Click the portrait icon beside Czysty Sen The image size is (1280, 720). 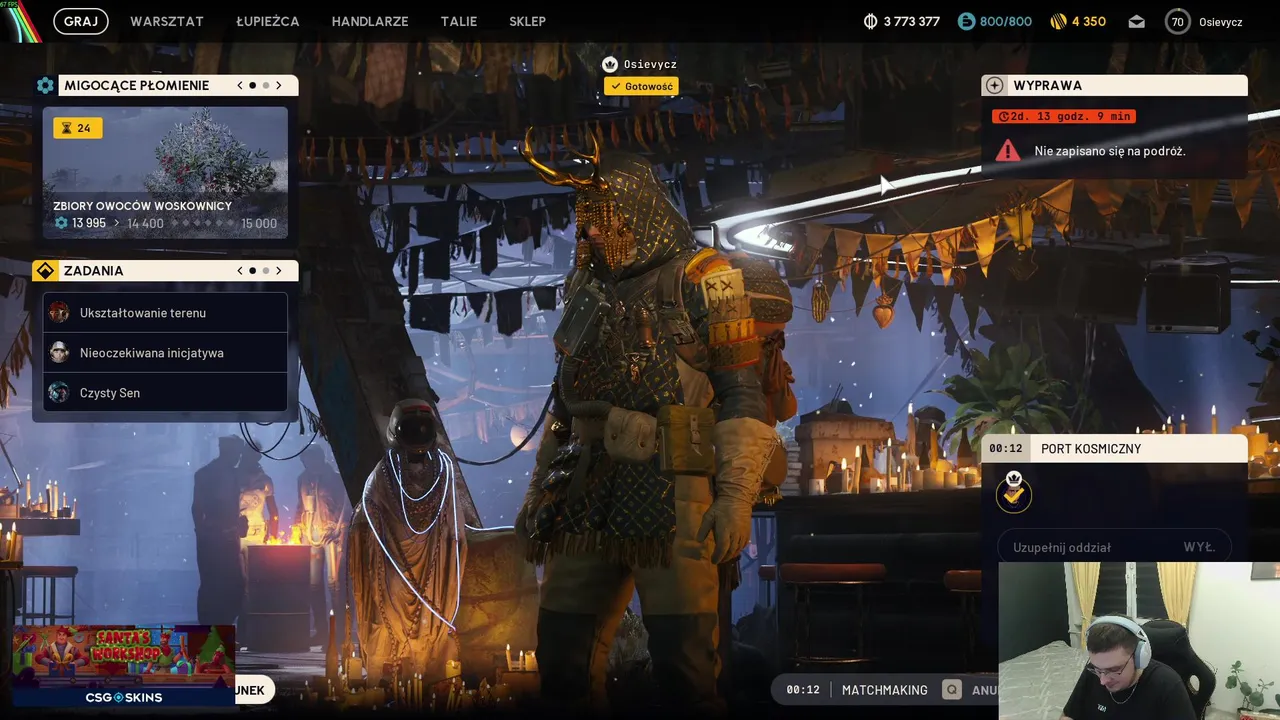tap(59, 393)
